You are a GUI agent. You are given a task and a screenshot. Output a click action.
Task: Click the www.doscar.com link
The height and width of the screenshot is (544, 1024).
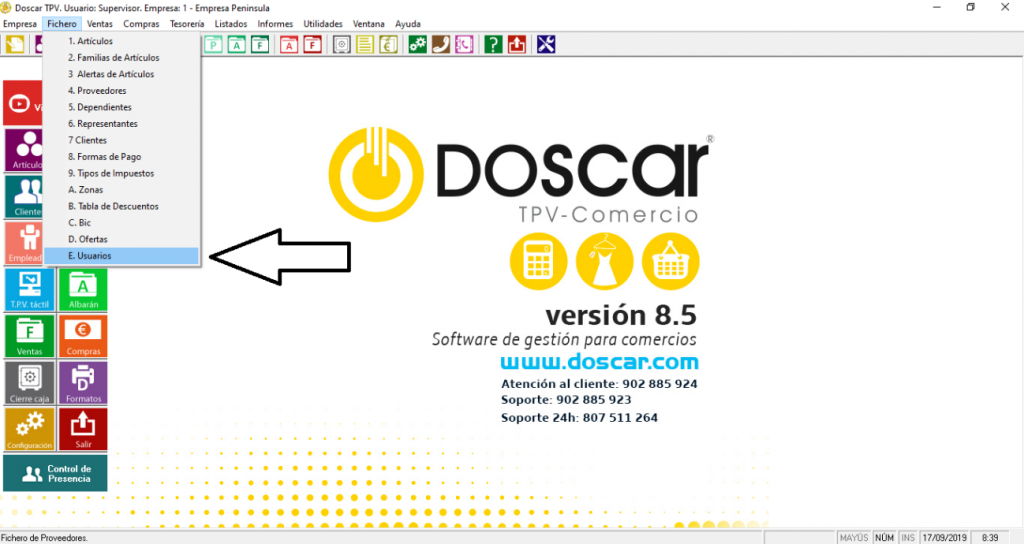pos(600,361)
